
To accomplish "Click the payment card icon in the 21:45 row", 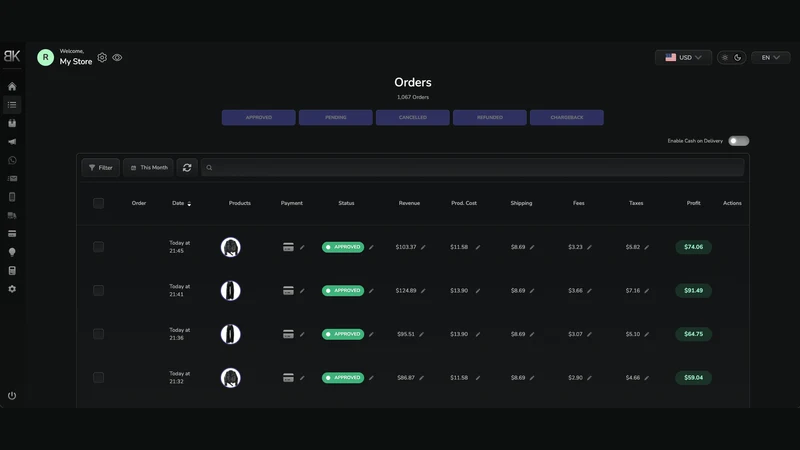I will point(288,247).
